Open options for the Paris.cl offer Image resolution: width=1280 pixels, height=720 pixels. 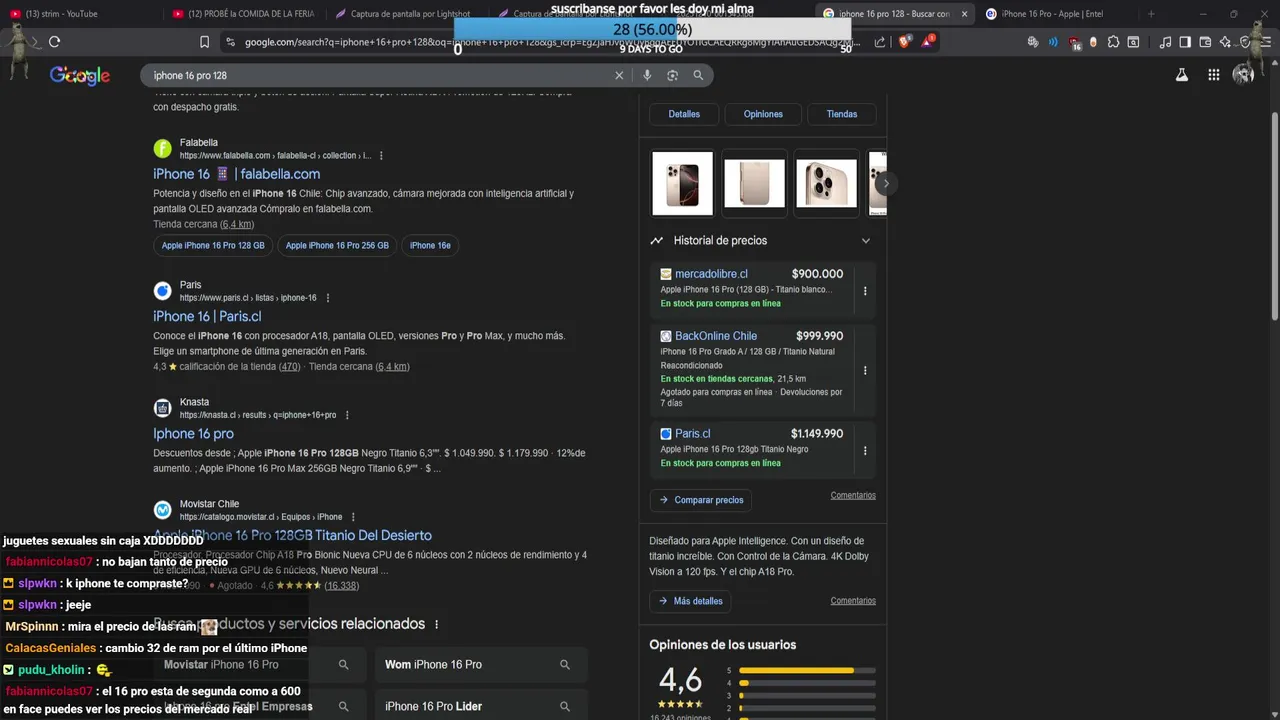865,450
